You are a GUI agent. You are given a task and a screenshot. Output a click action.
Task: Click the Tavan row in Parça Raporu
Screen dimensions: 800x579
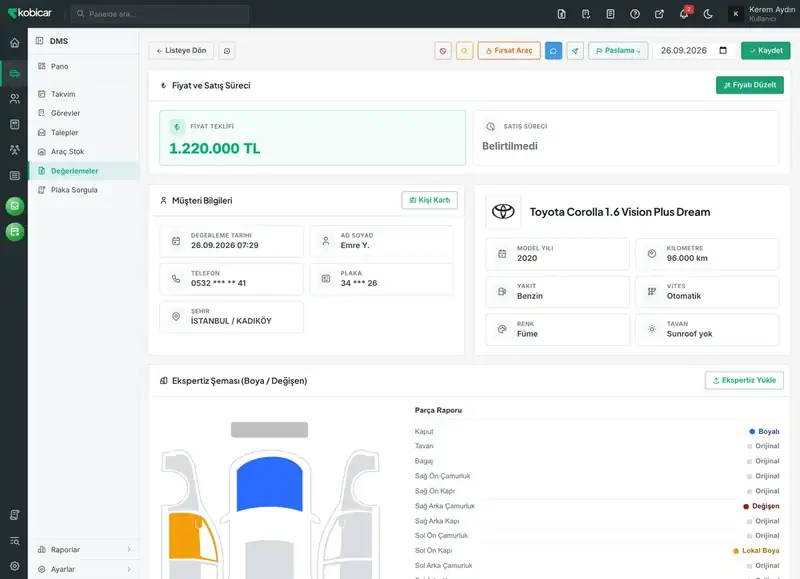pyautogui.click(x=597, y=446)
